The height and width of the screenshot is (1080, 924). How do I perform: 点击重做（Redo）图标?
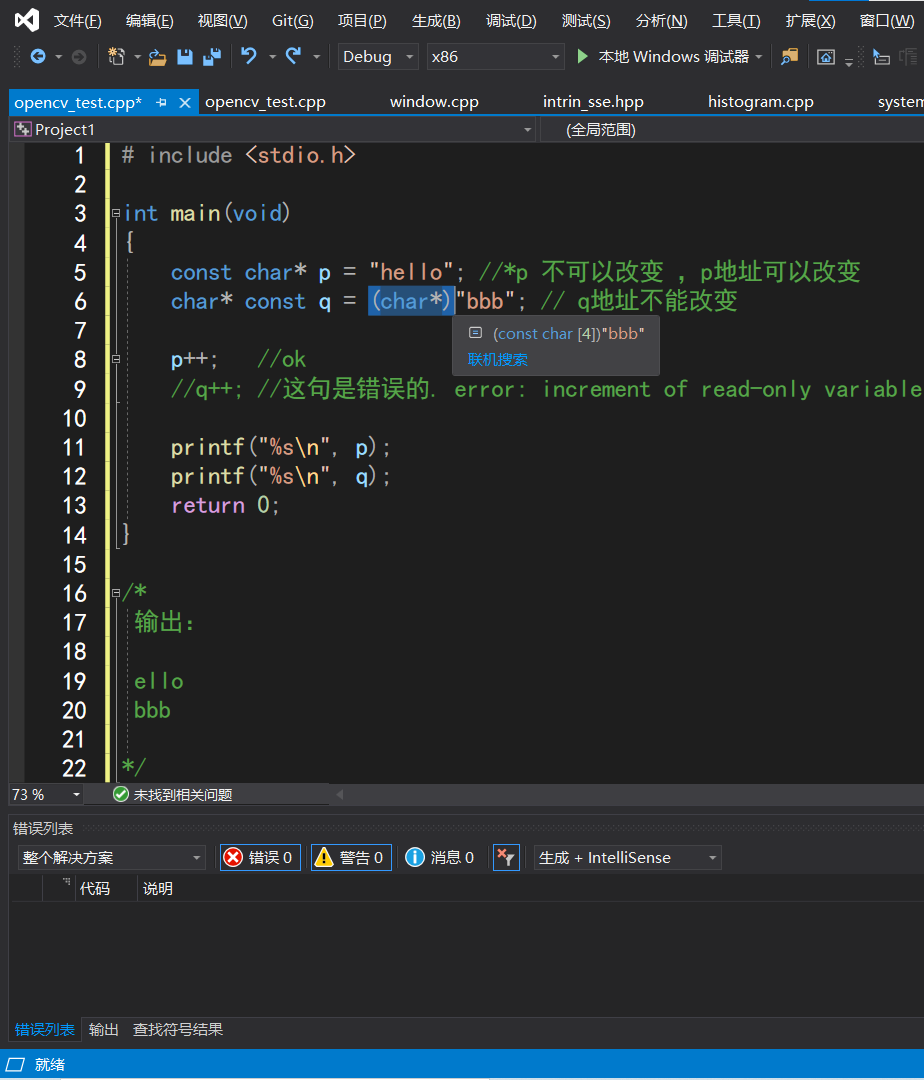click(x=293, y=57)
